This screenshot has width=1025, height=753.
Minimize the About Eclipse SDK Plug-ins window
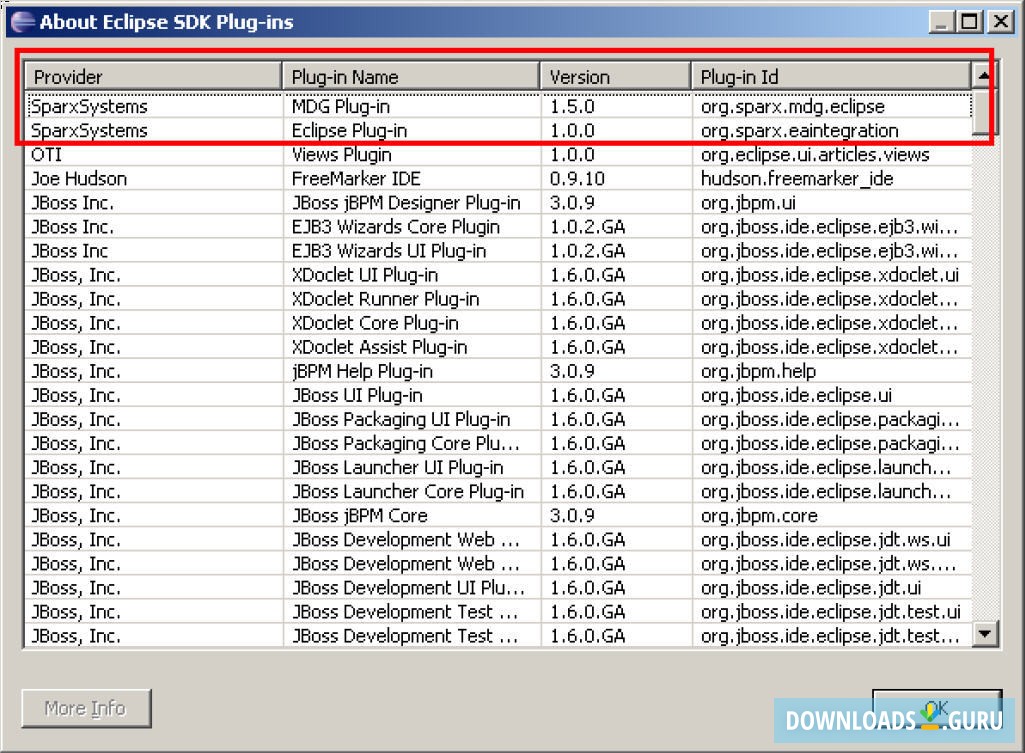coord(941,22)
